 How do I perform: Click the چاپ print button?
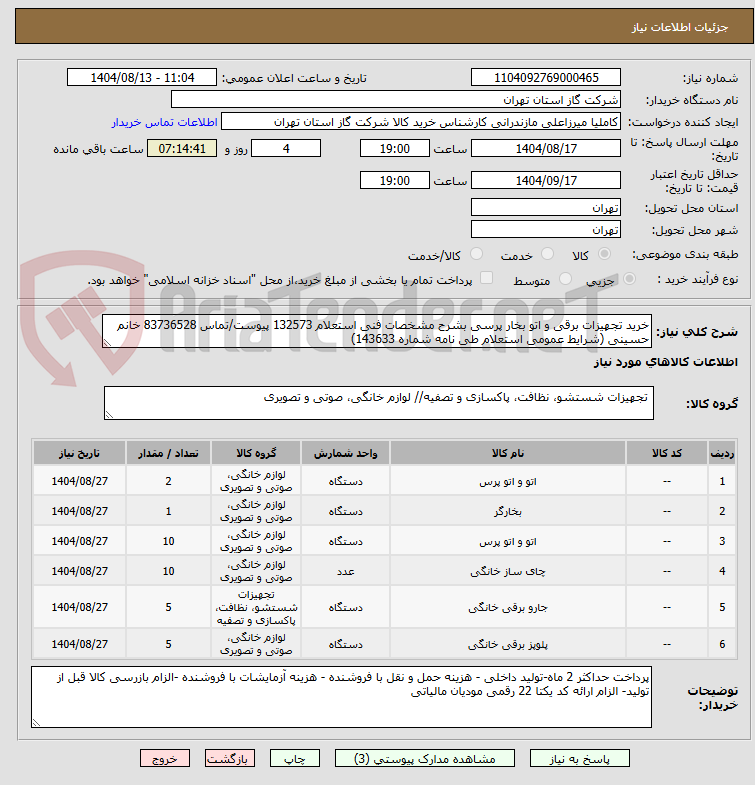pyautogui.click(x=294, y=758)
